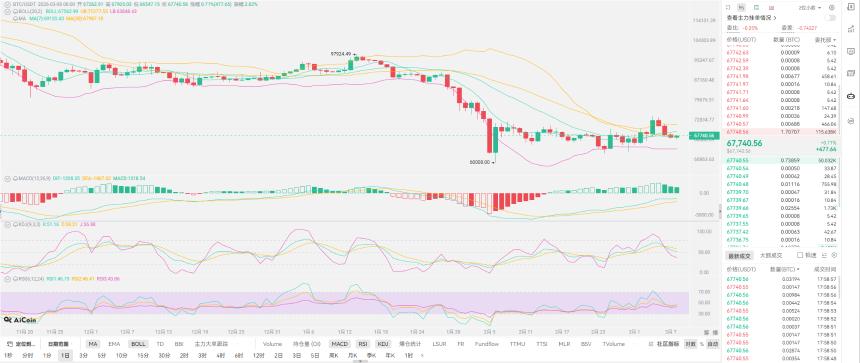
Task: Open the 查看主力挂单情况 link
Action: [751, 18]
